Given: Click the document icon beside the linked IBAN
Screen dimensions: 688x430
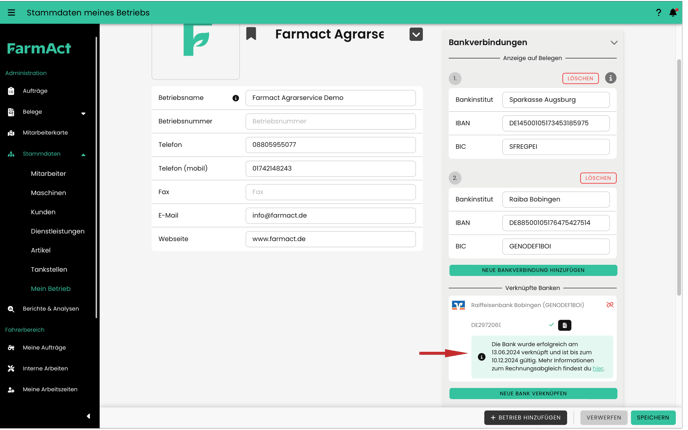Looking at the screenshot, I should click(x=565, y=326).
